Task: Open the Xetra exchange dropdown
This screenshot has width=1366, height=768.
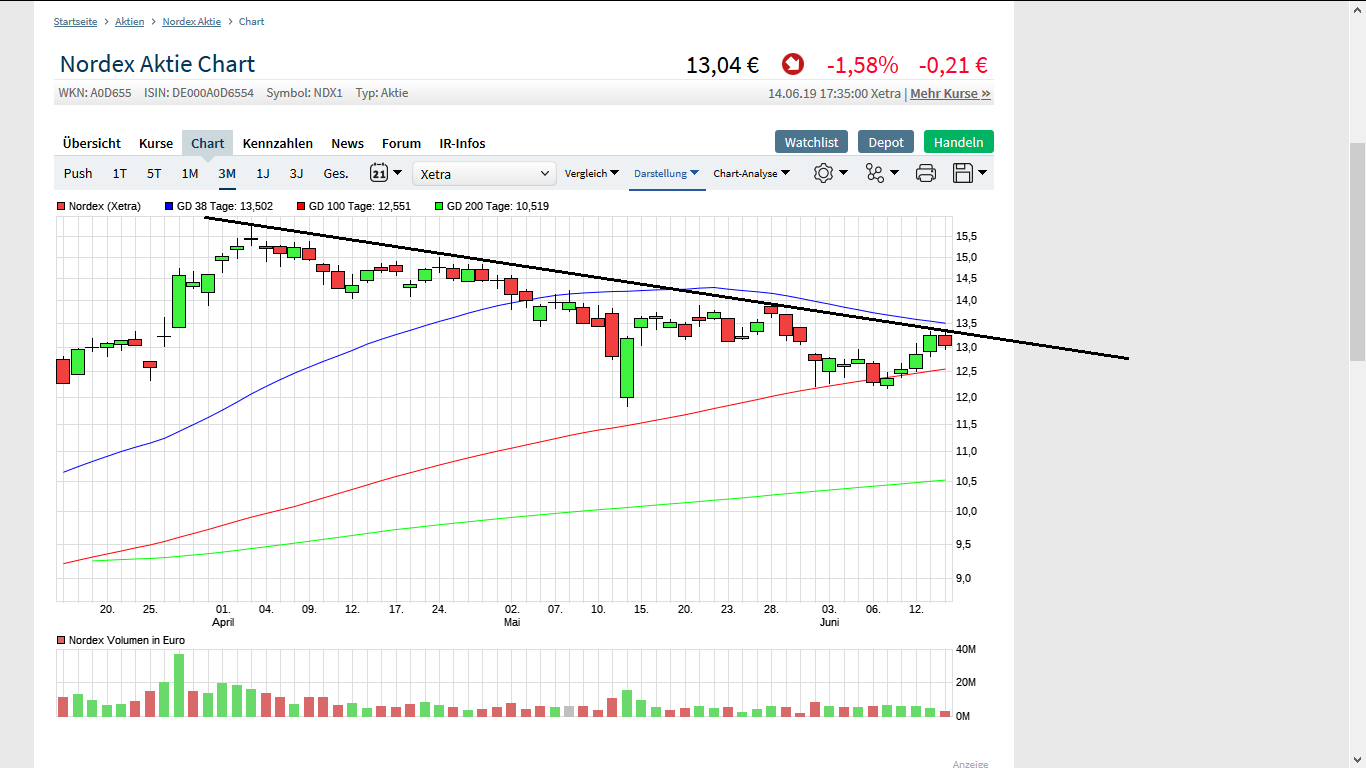Action: pos(484,174)
